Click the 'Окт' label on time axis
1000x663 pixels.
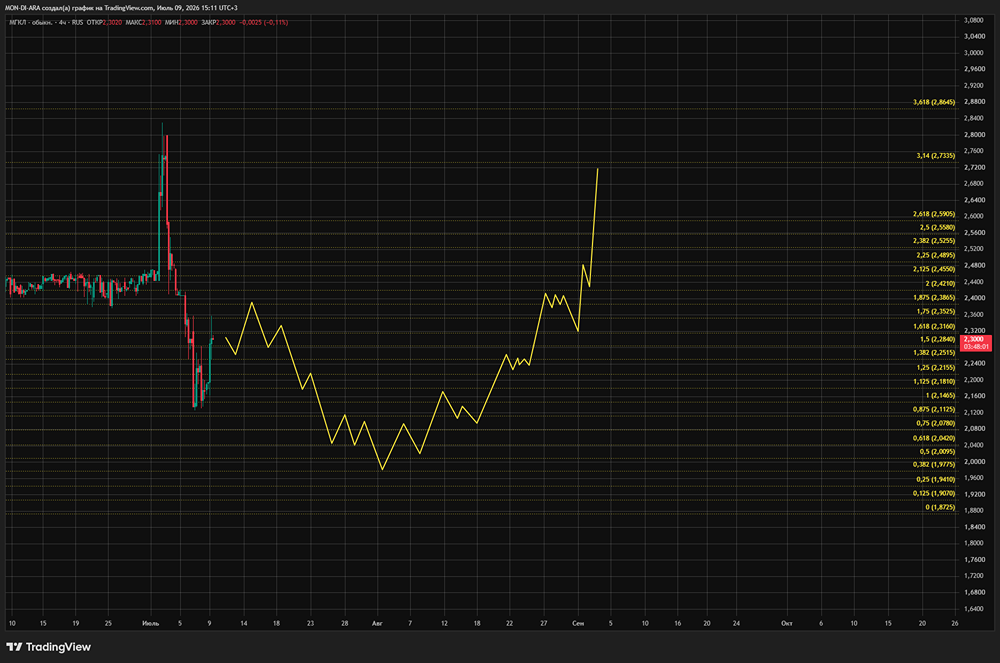pyautogui.click(x=786, y=623)
